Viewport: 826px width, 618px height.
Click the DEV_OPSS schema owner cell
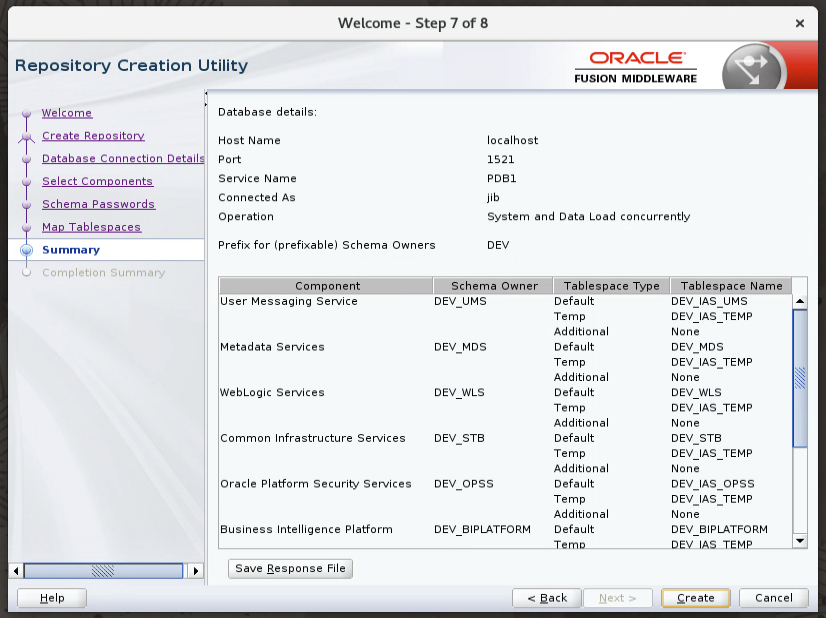pyautogui.click(x=464, y=484)
